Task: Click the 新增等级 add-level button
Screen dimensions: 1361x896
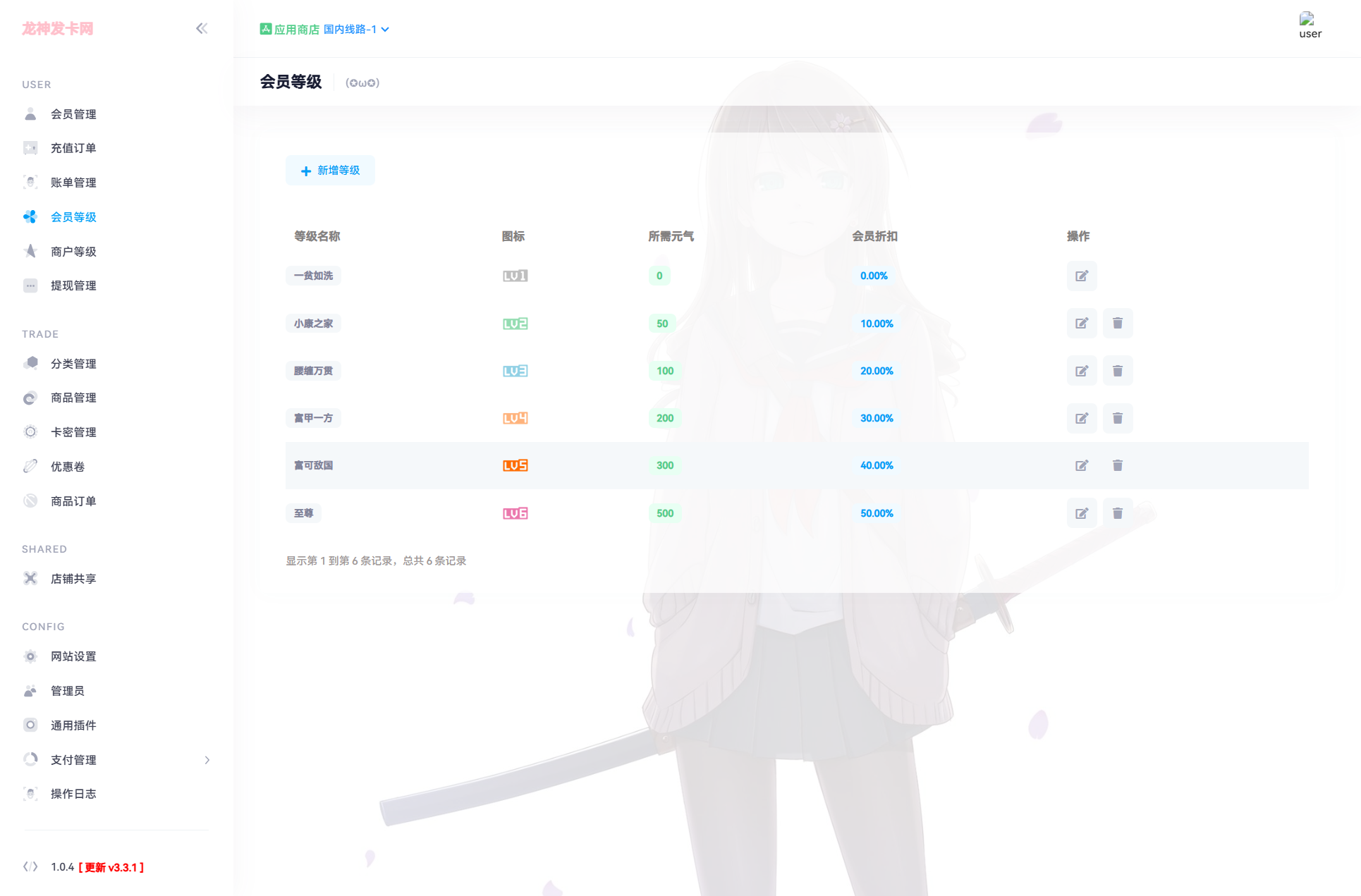Action: pos(330,170)
